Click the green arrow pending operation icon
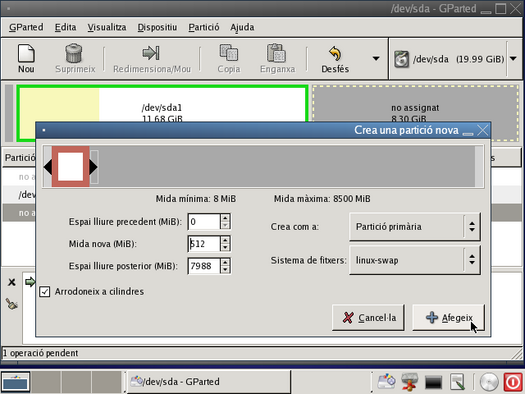Viewport: 525px width, 394px height. pos(30,282)
